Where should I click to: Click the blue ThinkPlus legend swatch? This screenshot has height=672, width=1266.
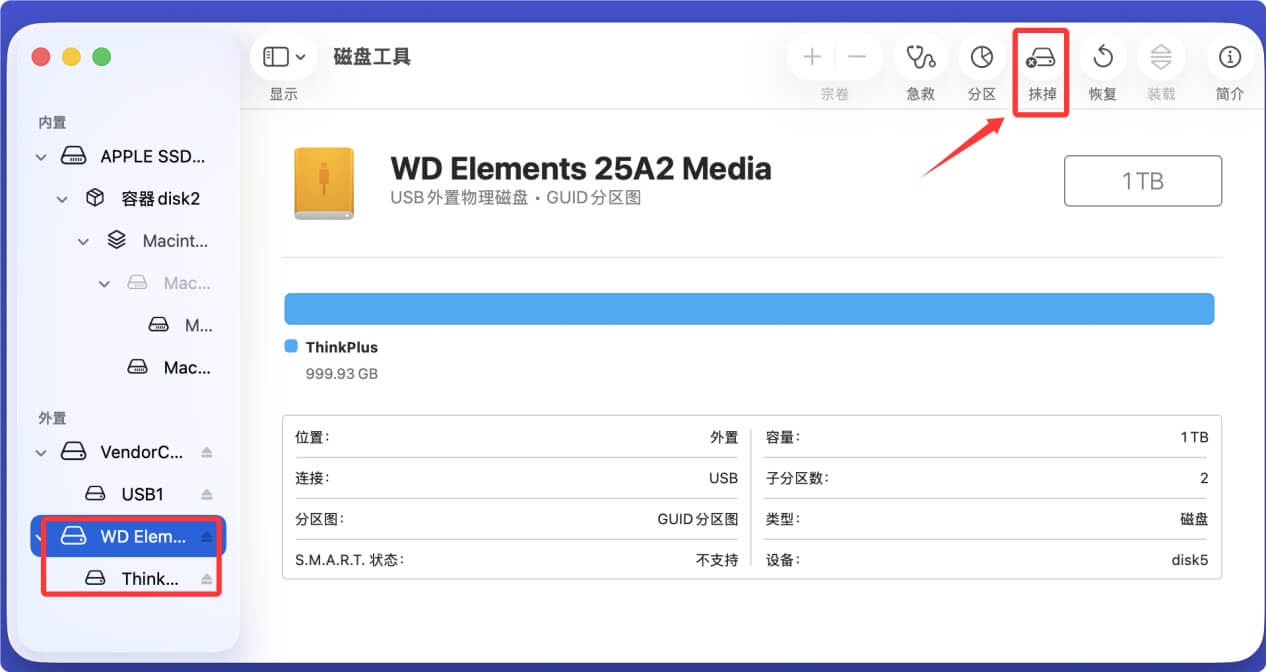293,345
